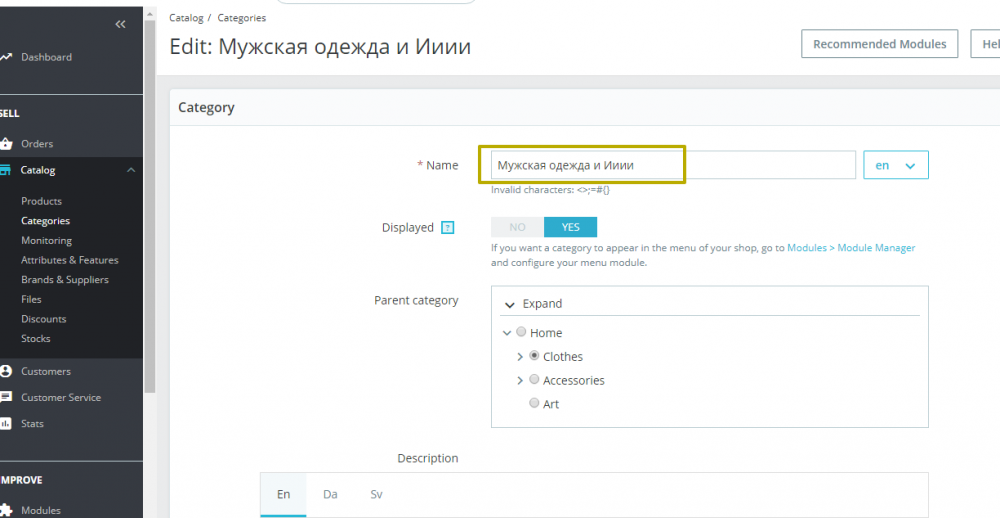Click the help icon beside Displayed
The width and height of the screenshot is (1000, 518).
pos(448,228)
